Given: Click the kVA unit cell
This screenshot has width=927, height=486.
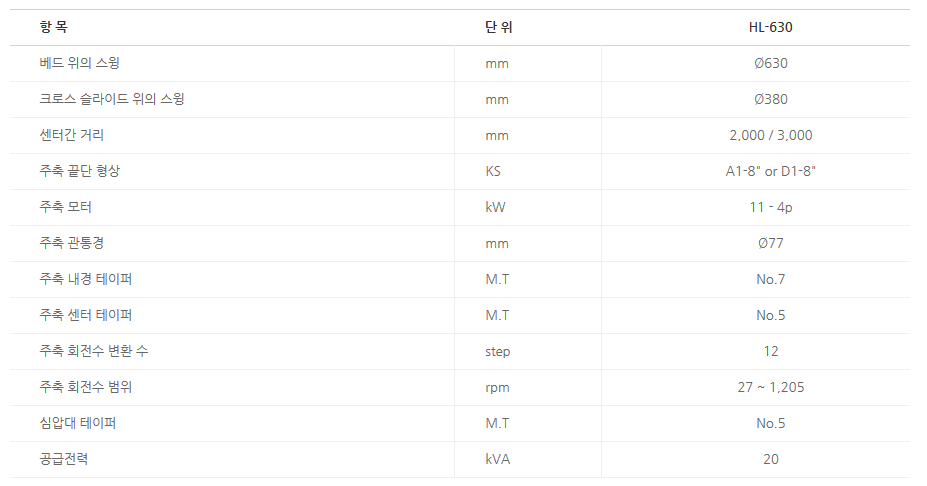Looking at the screenshot, I should pyautogui.click(x=498, y=459).
